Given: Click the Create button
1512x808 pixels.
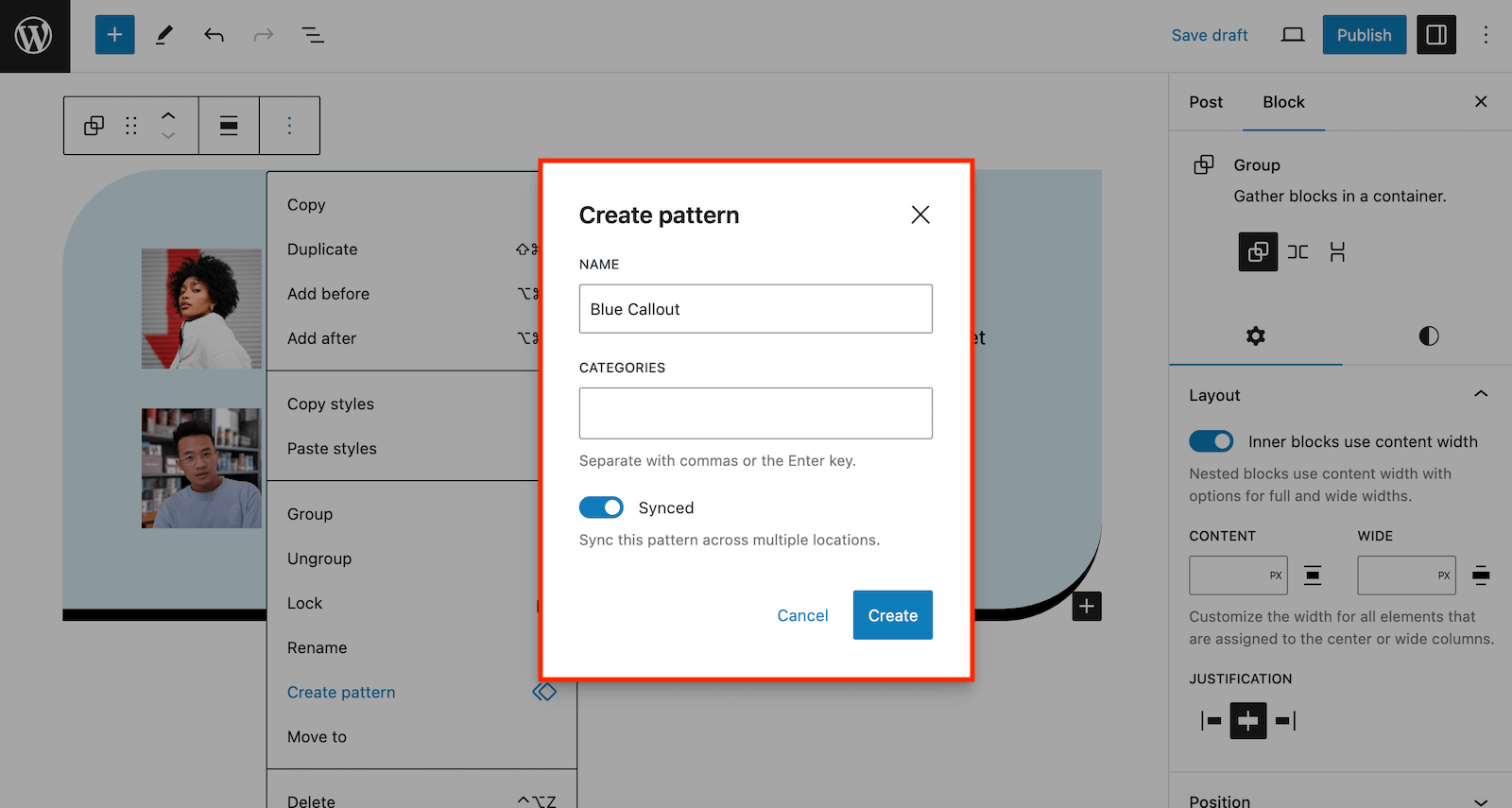Looking at the screenshot, I should click(x=892, y=615).
